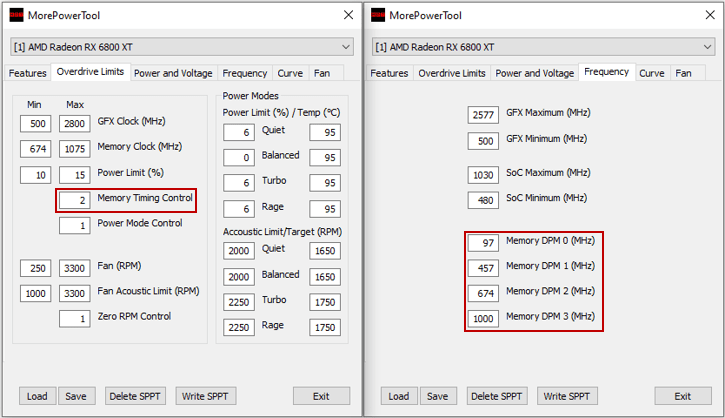Click Fan Acoustic Limit maximum field

[x=74, y=293]
